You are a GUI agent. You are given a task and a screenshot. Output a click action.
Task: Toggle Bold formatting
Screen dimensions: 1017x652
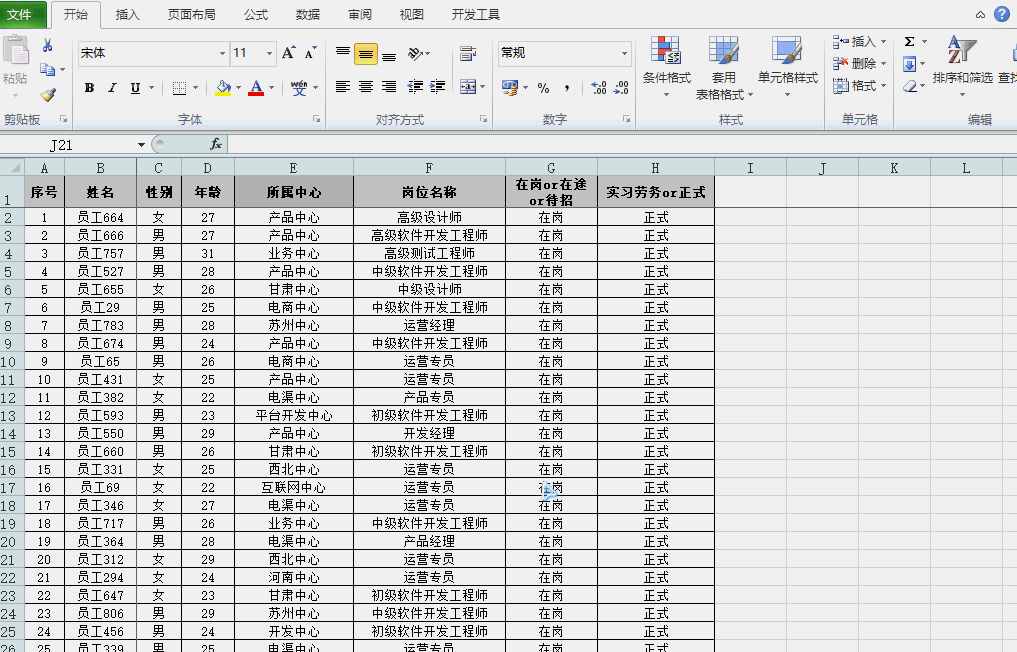(90, 88)
